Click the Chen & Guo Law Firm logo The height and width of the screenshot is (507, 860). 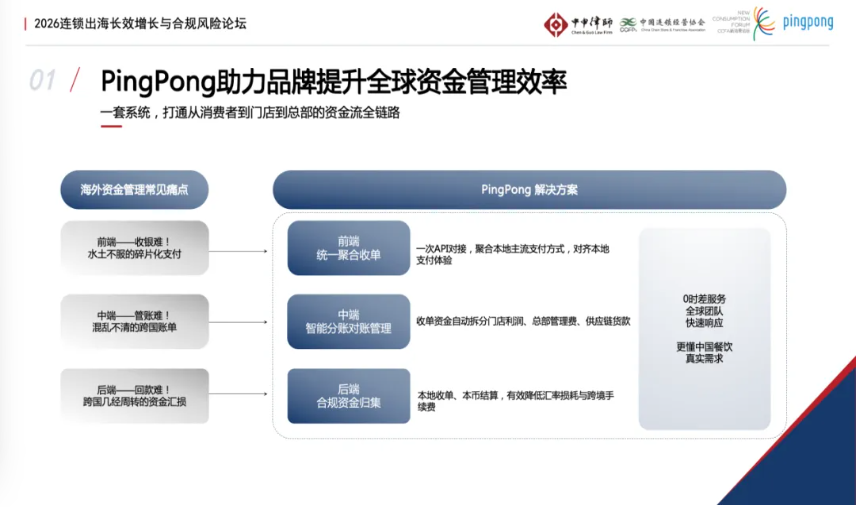[578, 24]
